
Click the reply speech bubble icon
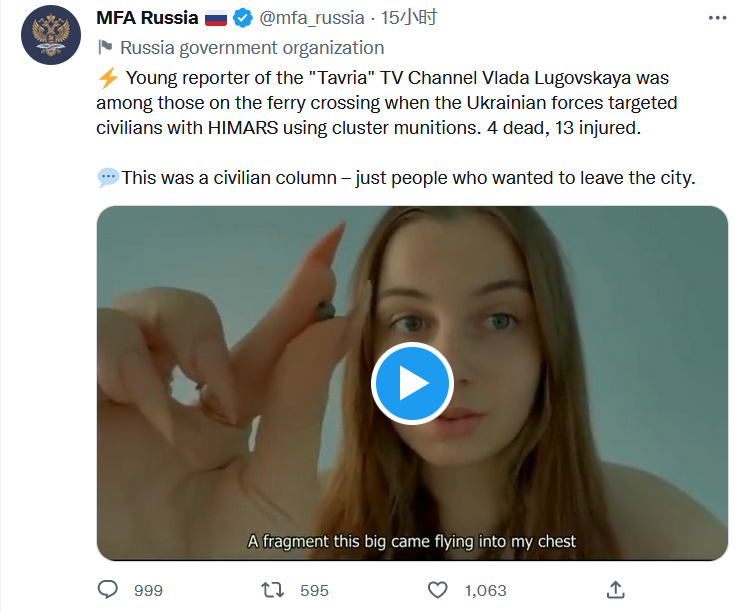(x=108, y=590)
